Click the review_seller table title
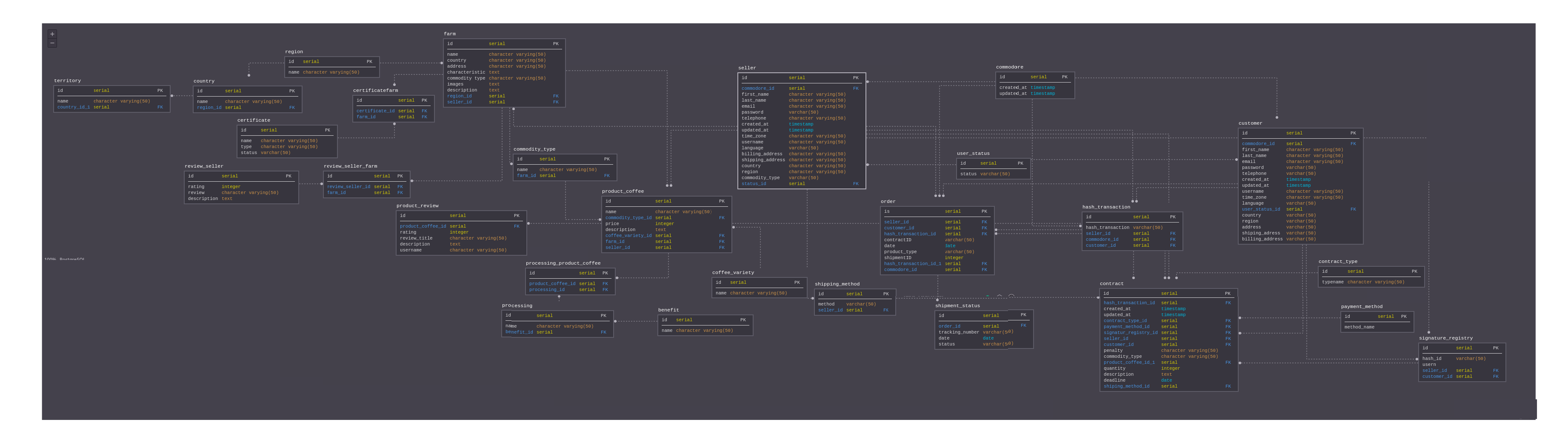The width and height of the screenshot is (1568, 434). coord(204,166)
